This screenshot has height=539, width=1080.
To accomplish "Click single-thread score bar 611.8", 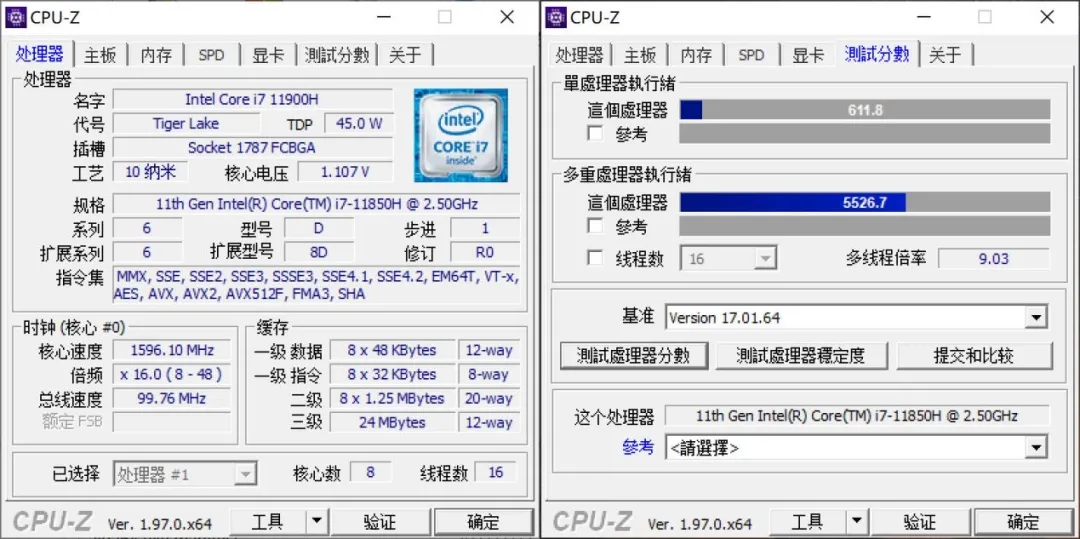I will [x=865, y=110].
